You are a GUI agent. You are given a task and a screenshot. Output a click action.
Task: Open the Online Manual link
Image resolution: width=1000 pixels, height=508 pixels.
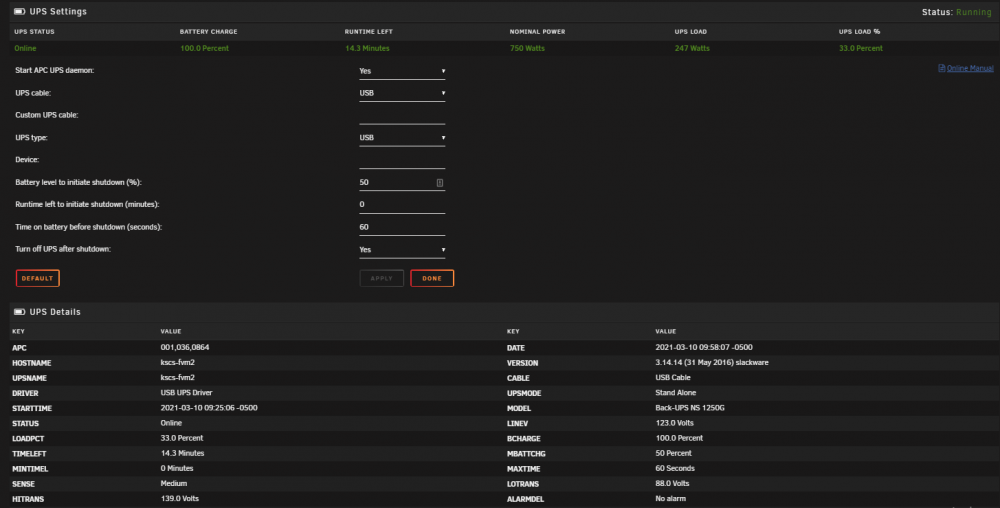[x=969, y=68]
